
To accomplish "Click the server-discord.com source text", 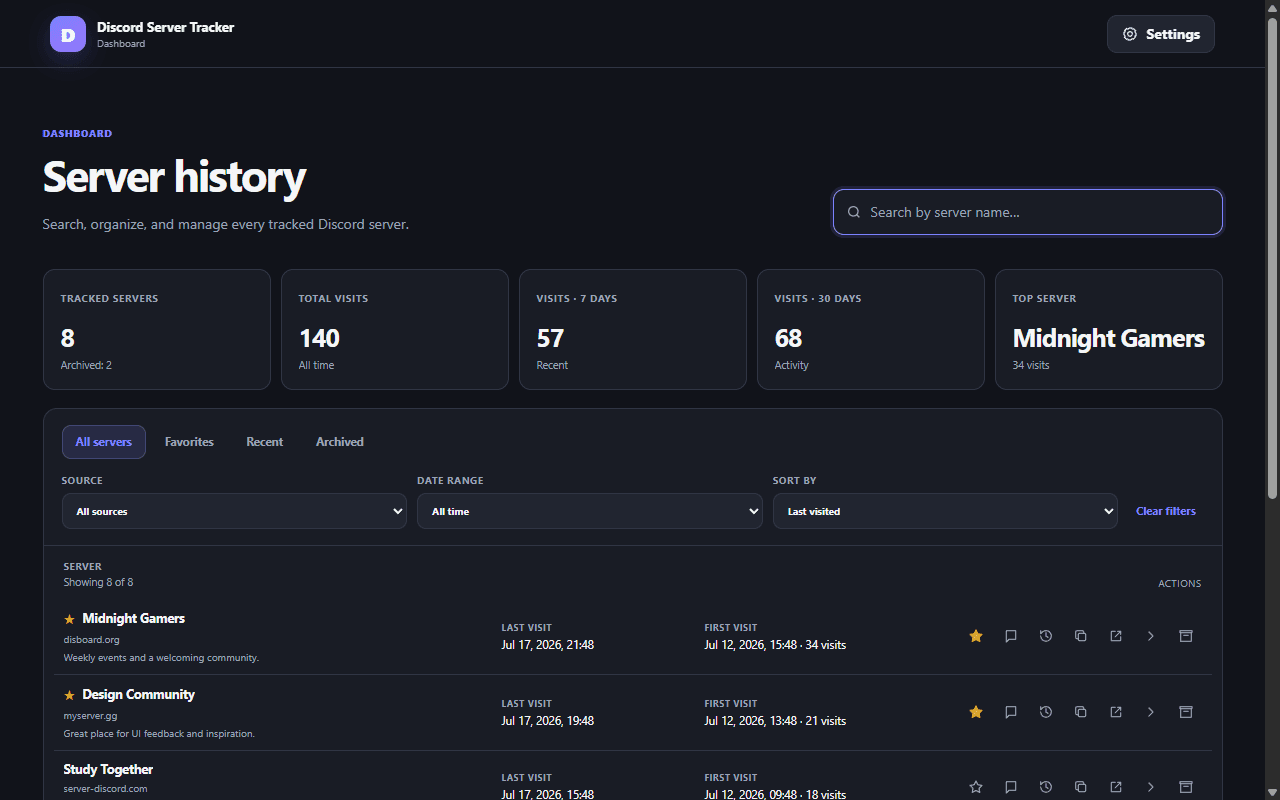I will [105, 789].
